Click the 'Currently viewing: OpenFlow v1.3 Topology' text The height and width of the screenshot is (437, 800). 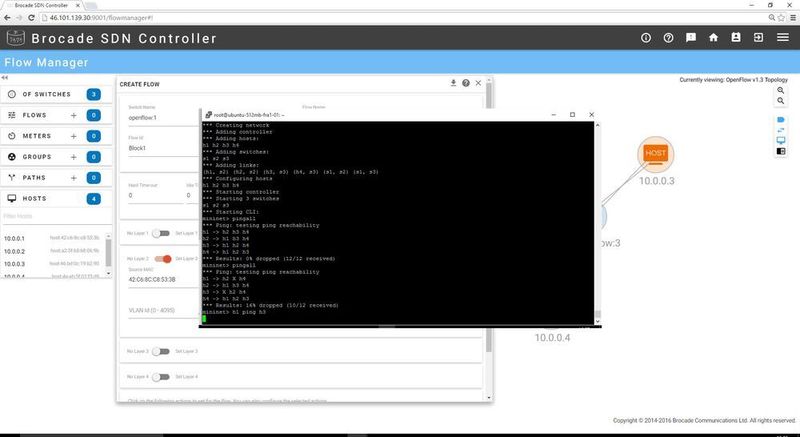(x=733, y=80)
